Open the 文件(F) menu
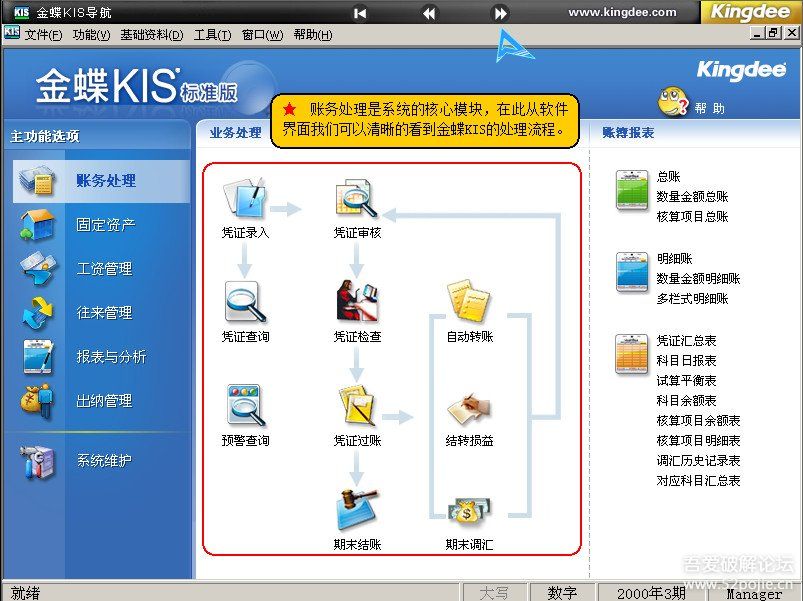This screenshot has width=803, height=601. click(43, 34)
